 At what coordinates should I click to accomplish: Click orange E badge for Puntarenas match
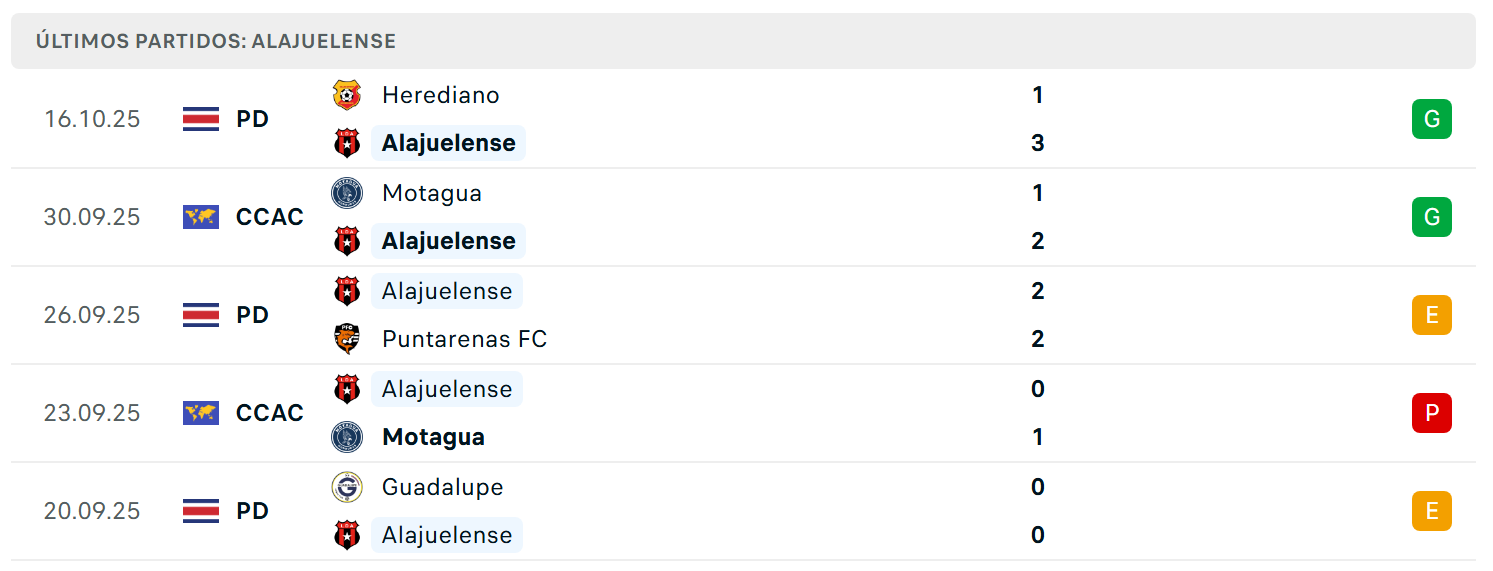[x=1431, y=315]
